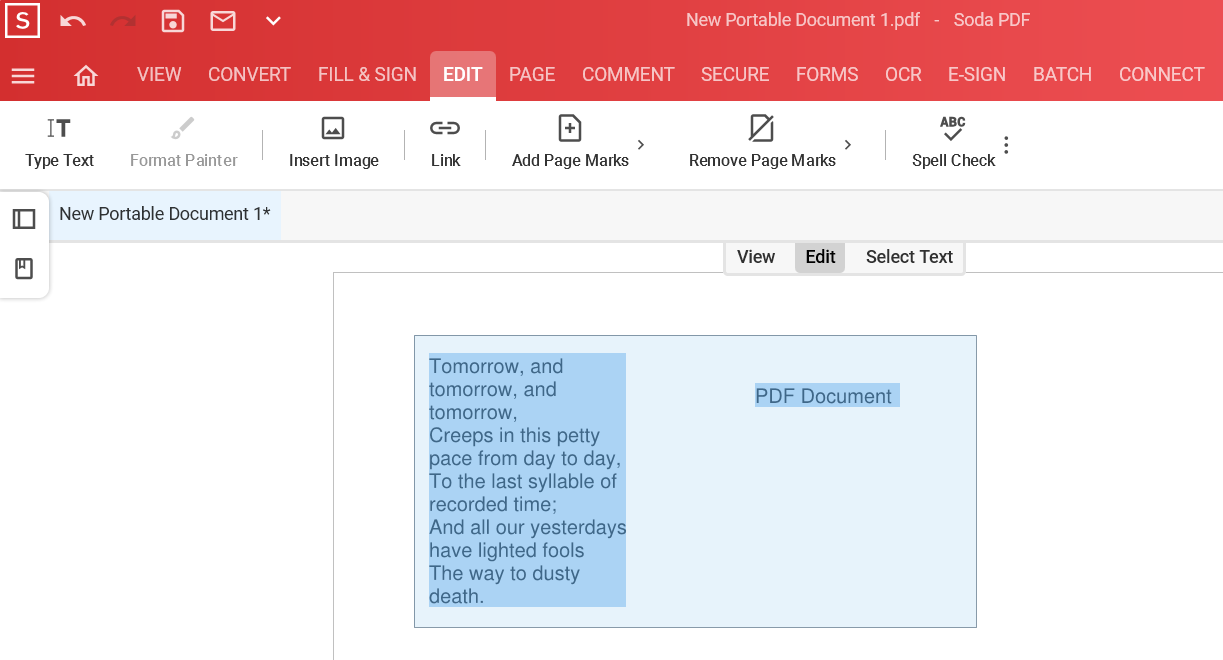The image size is (1223, 660).
Task: Open the OCR ribbon tab
Action: click(x=903, y=75)
